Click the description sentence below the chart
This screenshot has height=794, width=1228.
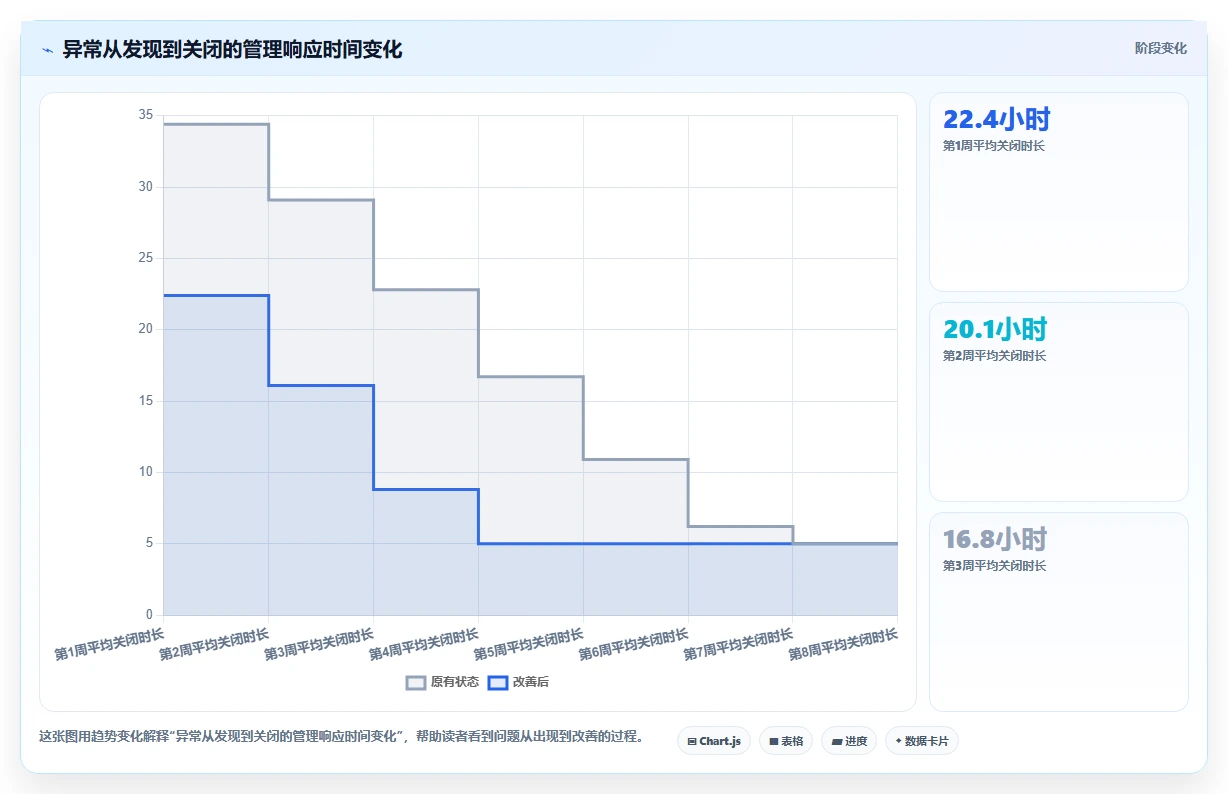click(x=341, y=737)
